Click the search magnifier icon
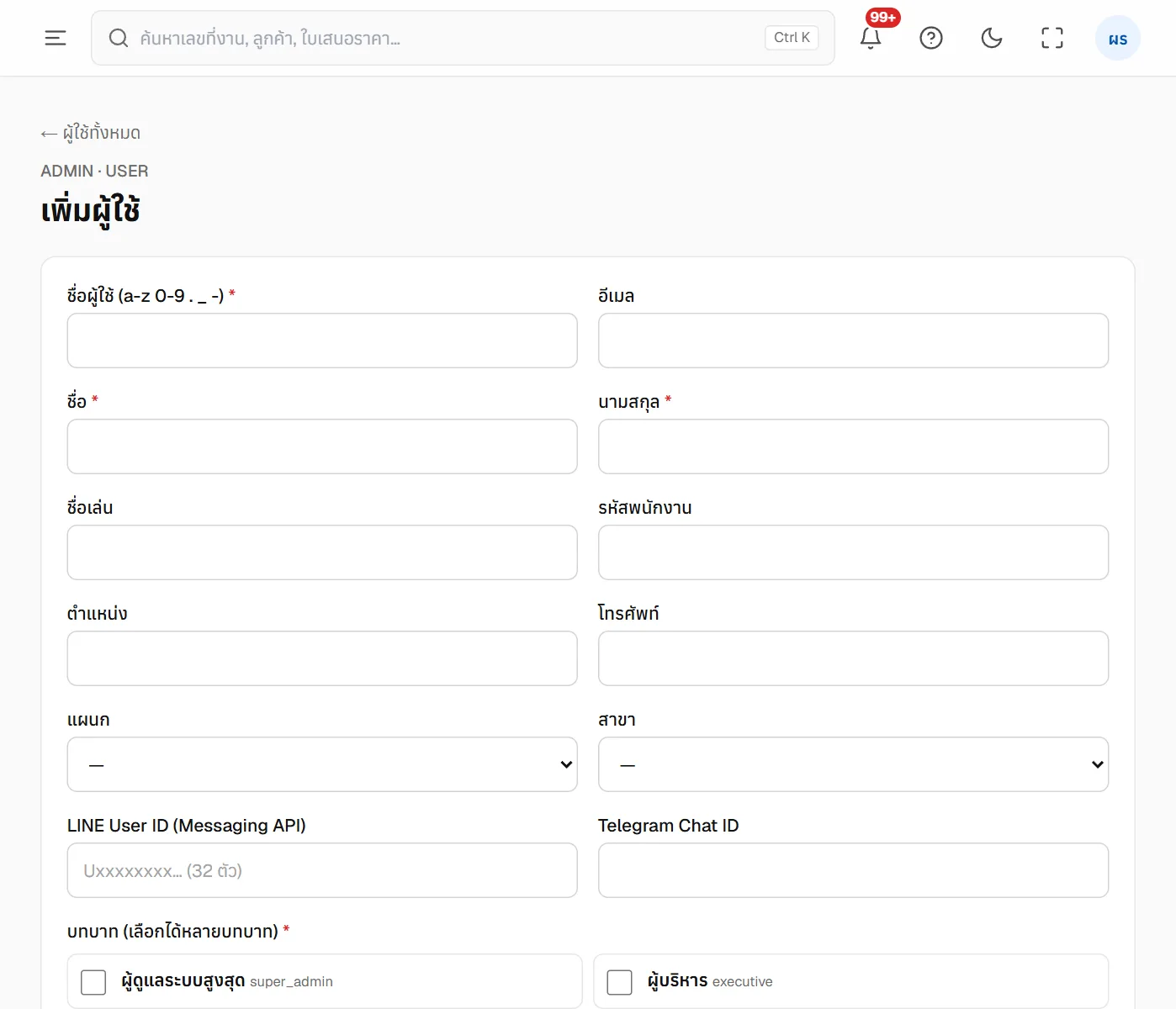1176x1009 pixels. coord(119,38)
